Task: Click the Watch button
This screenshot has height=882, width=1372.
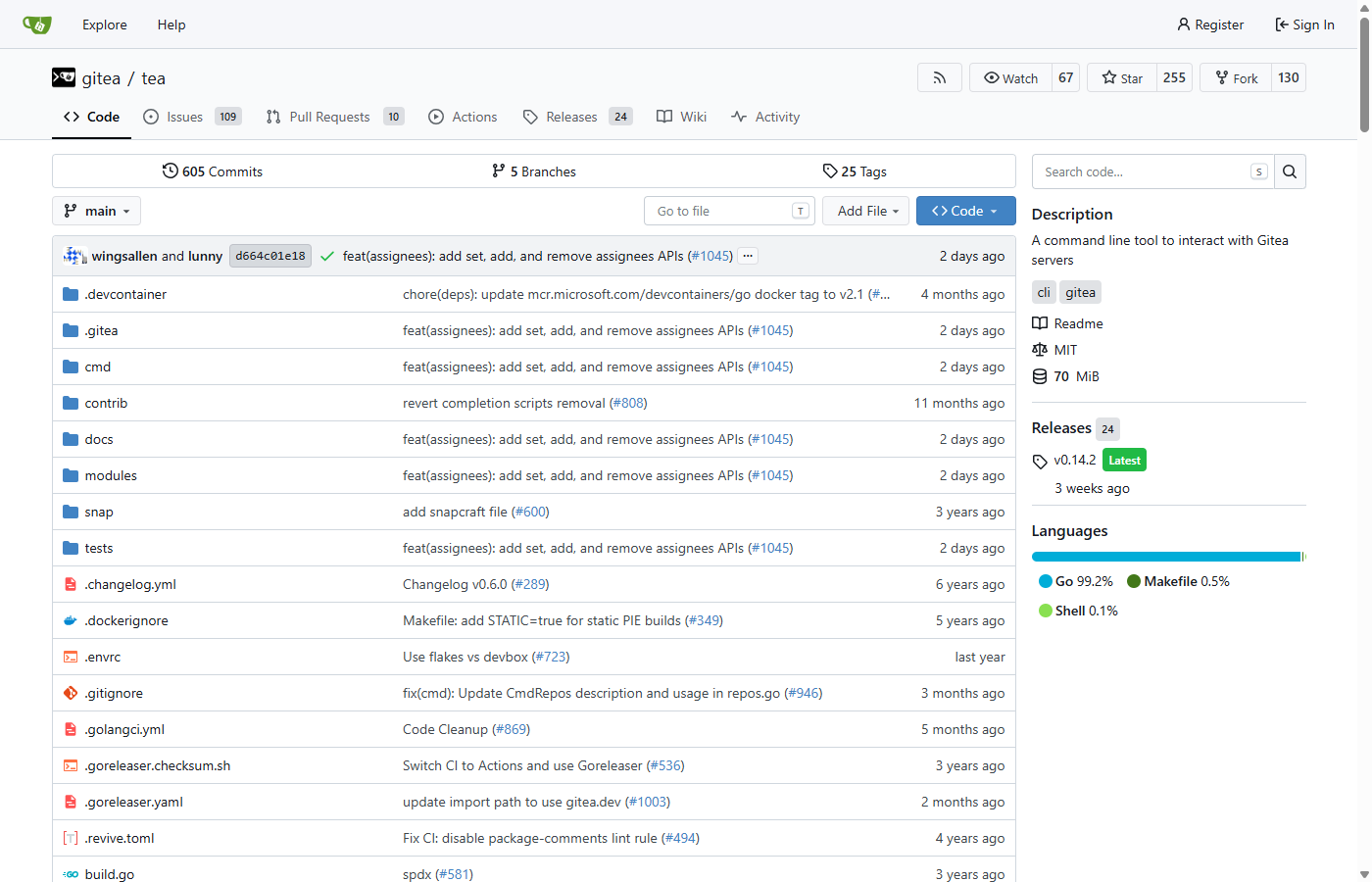Action: point(1010,77)
